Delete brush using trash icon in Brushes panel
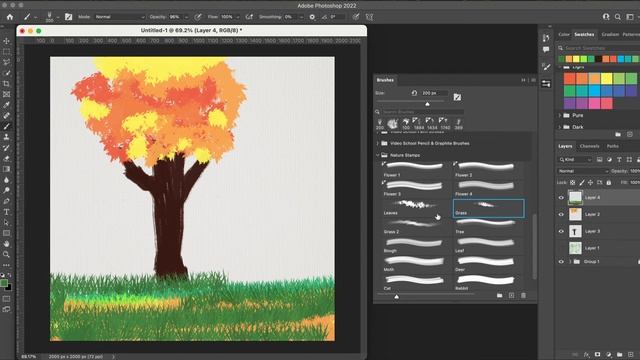 [x=523, y=295]
